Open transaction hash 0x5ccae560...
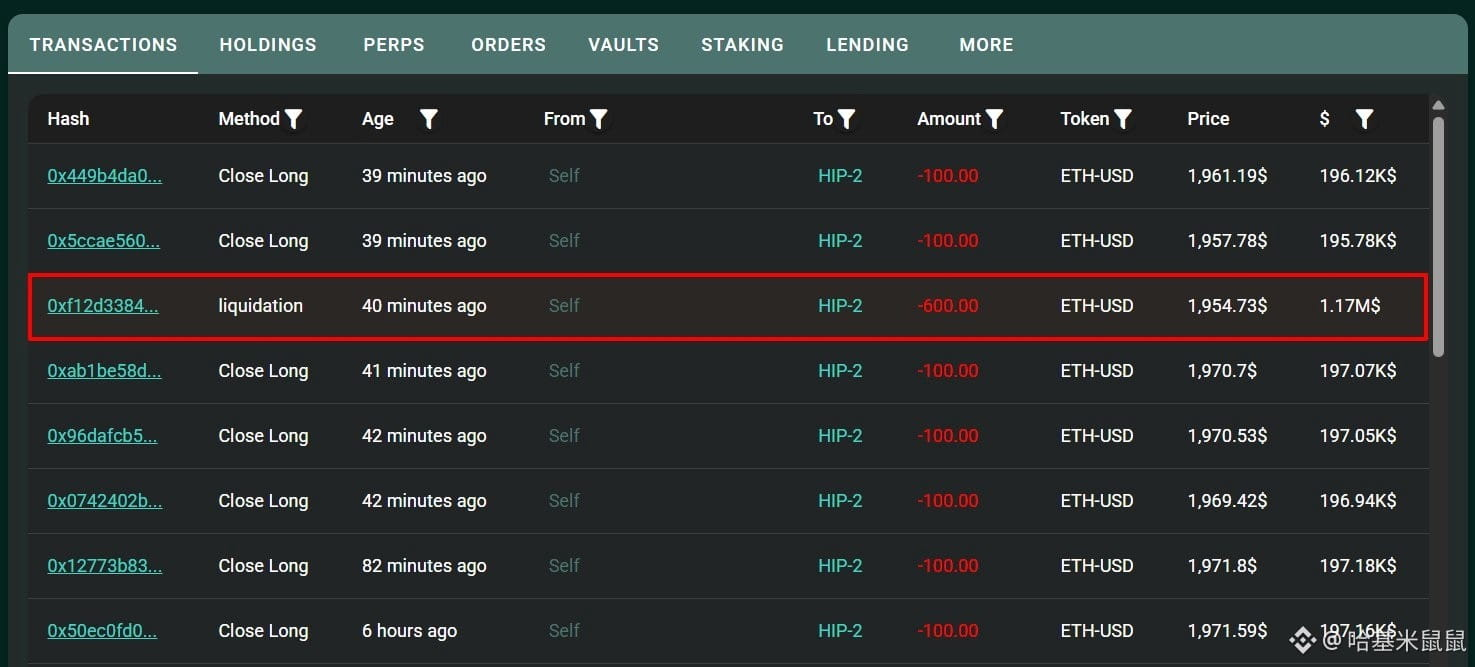Screen dimensions: 1475x667 (104, 241)
